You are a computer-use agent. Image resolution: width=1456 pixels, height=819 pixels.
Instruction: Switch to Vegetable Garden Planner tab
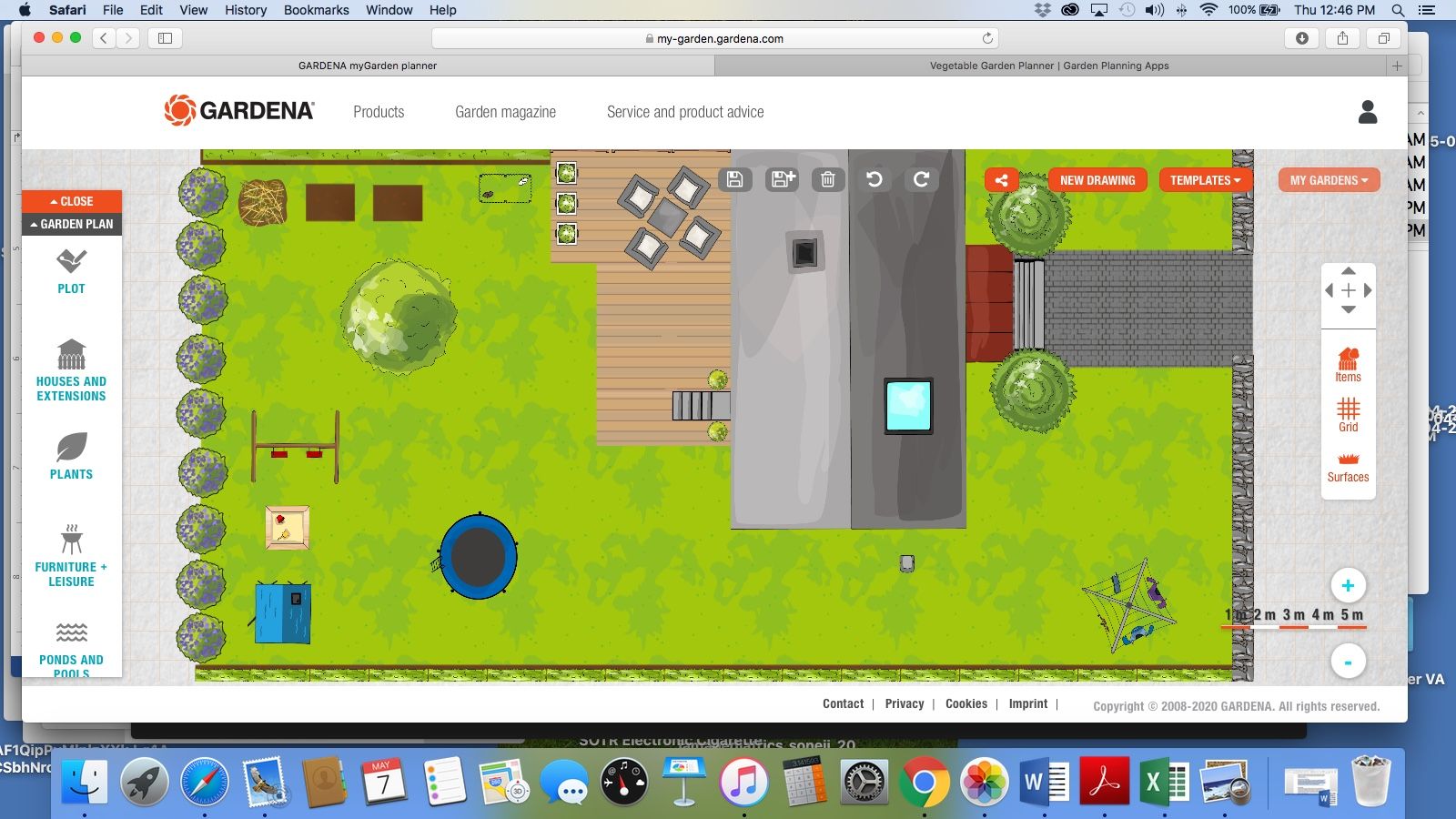coord(1048,66)
